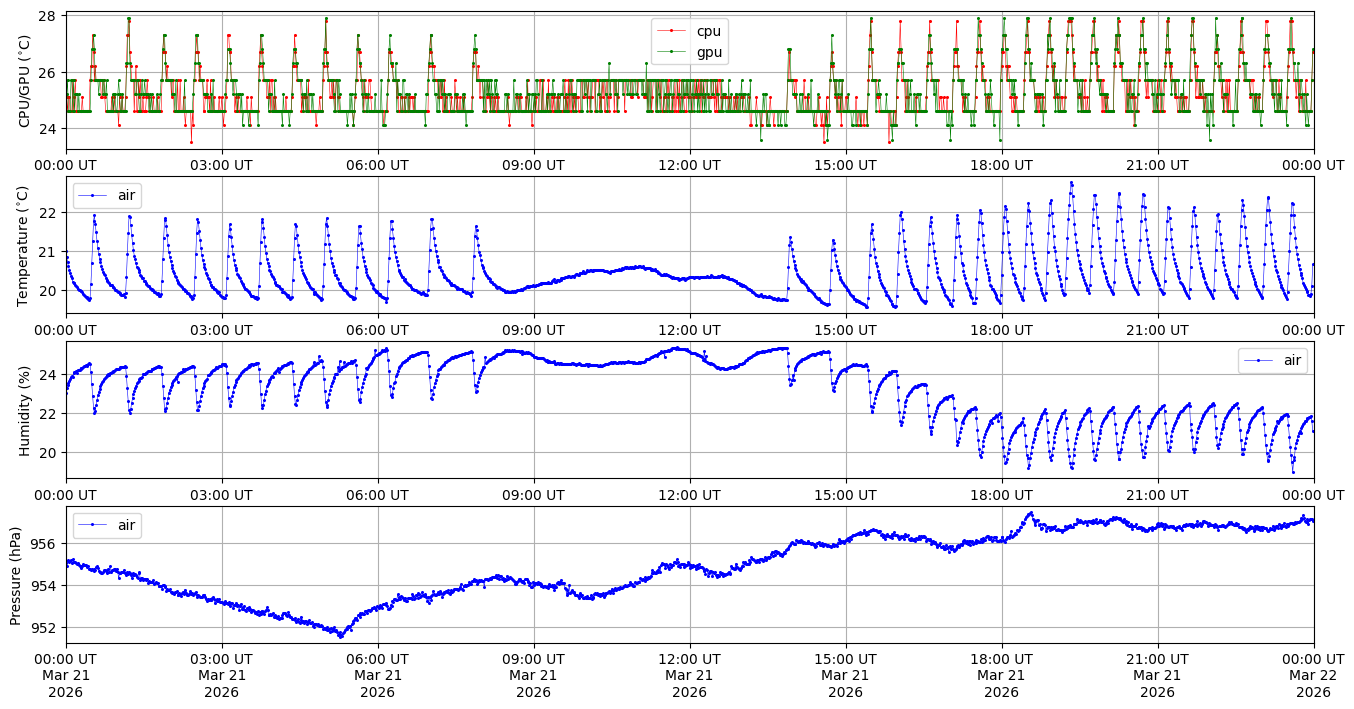This screenshot has height=709, width=1354.
Task: Click the 21 tick on Temperature axis
Action: point(49,251)
